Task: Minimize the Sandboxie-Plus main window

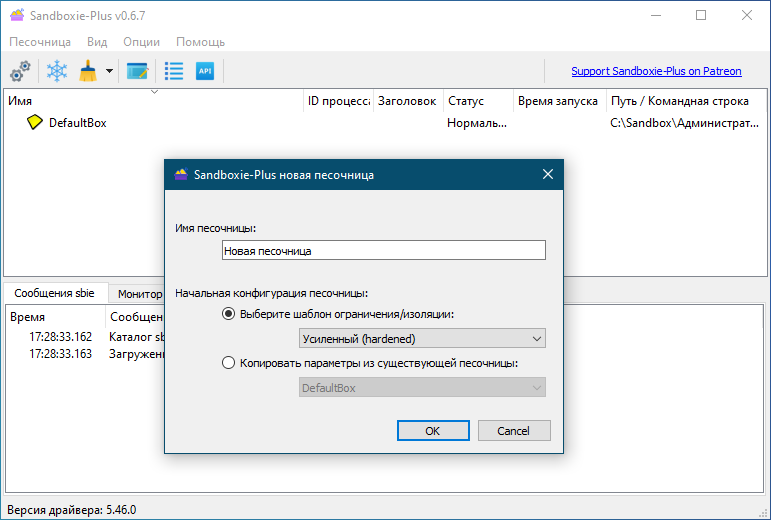Action: click(x=656, y=15)
